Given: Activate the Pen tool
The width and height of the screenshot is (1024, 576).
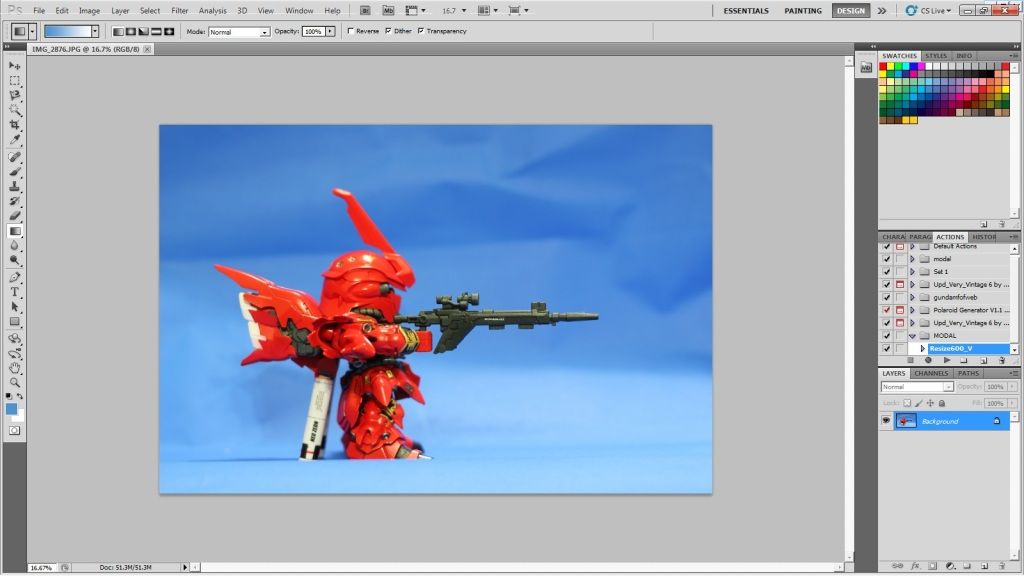Looking at the screenshot, I should 14,278.
